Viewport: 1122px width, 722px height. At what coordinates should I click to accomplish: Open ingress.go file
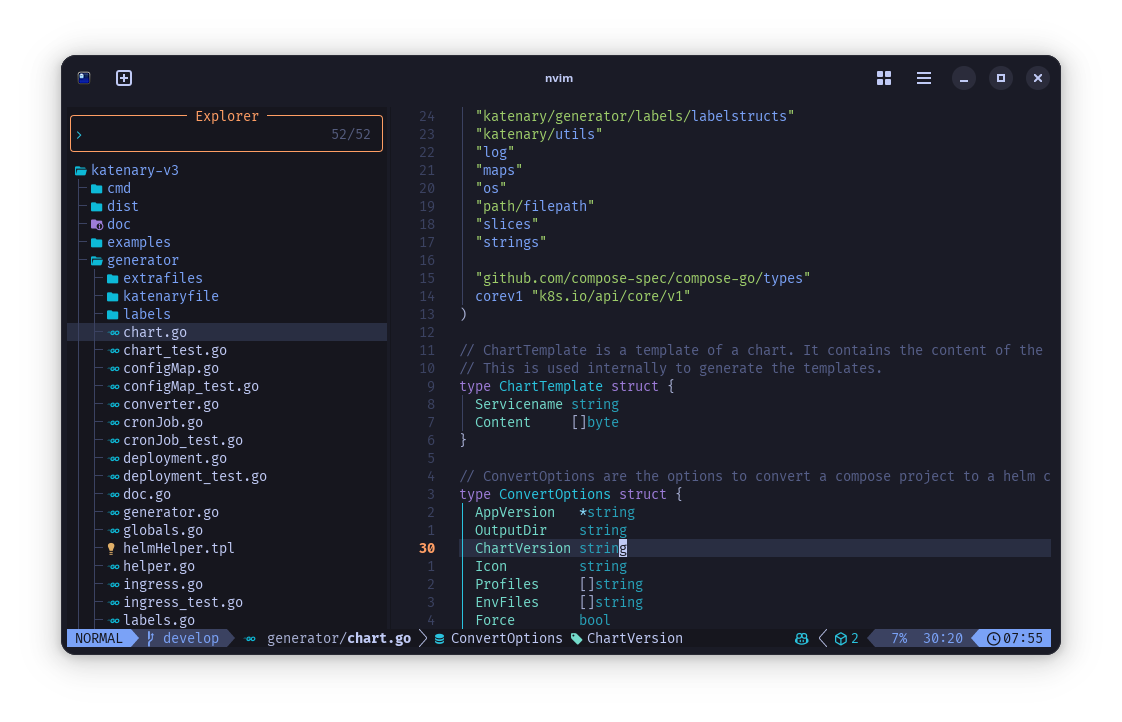(162, 585)
